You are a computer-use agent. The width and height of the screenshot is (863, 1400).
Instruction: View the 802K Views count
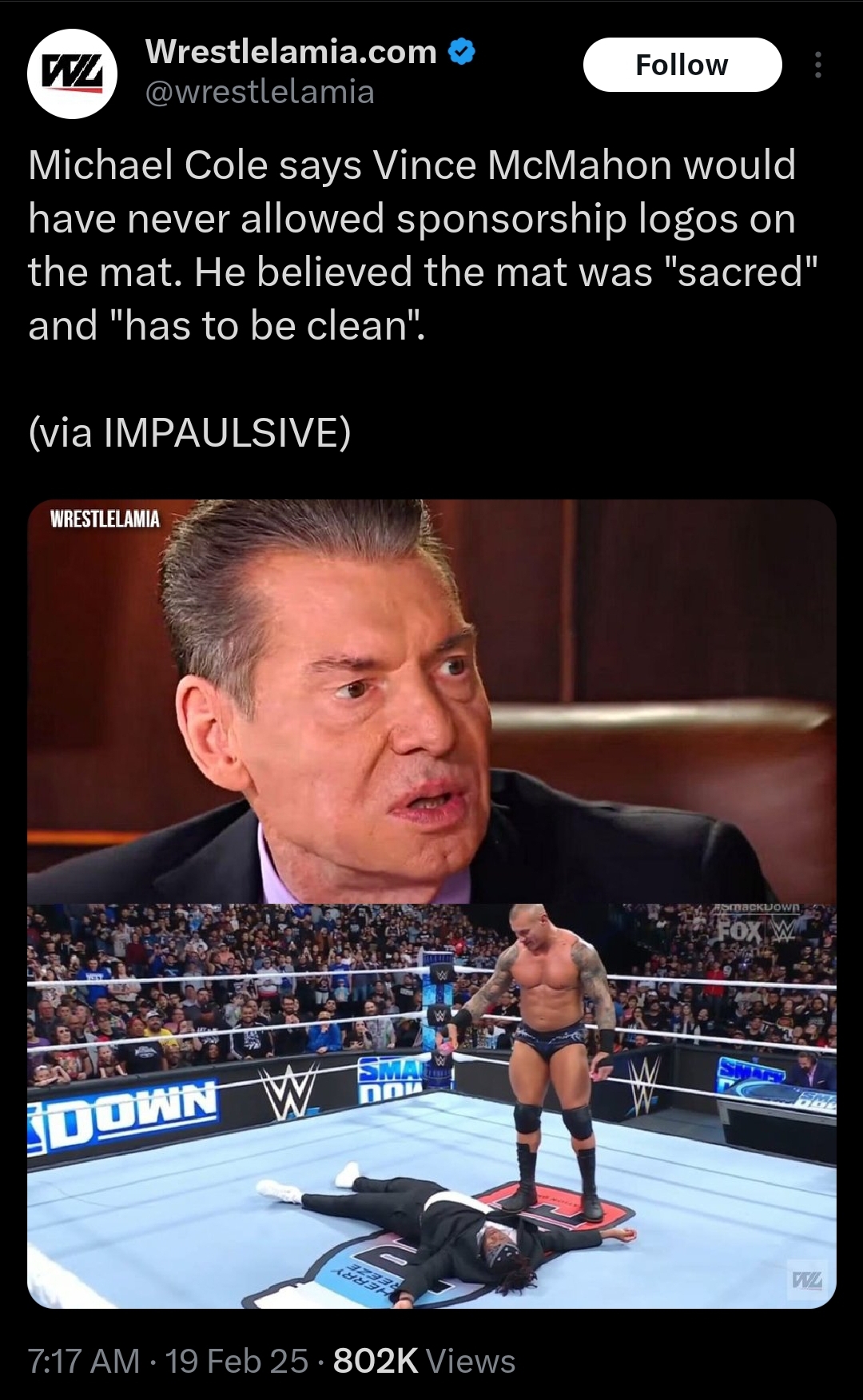pyautogui.click(x=424, y=1361)
